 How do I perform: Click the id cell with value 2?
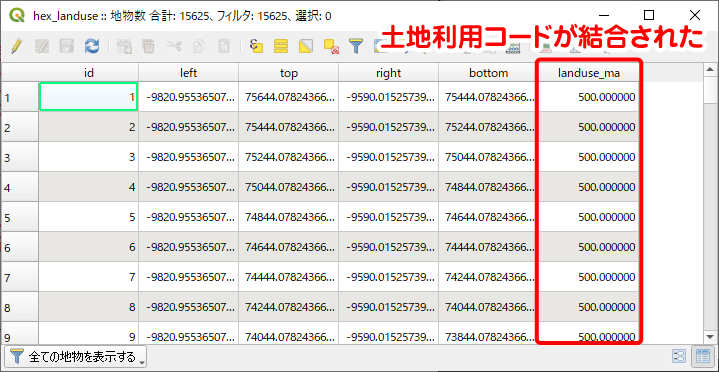click(x=88, y=127)
